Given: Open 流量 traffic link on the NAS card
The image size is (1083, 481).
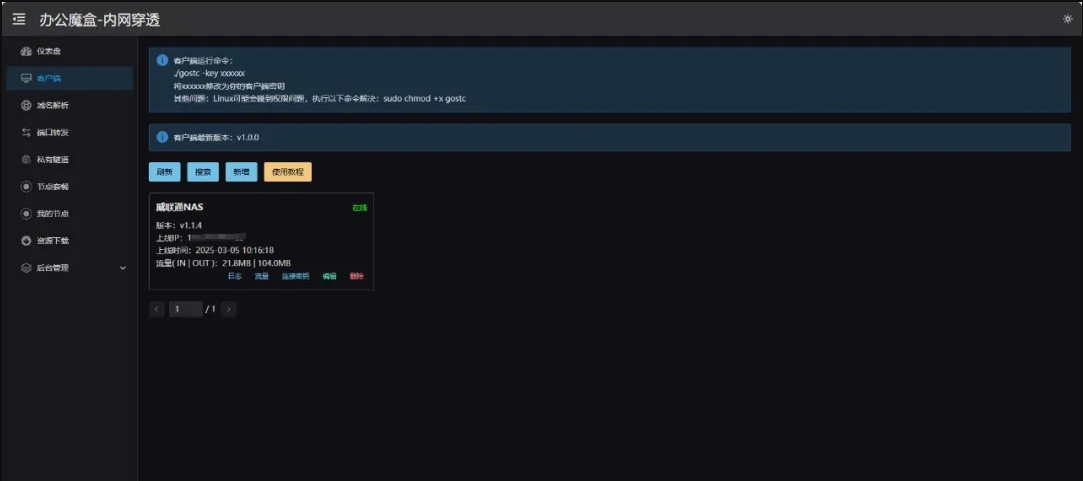Looking at the screenshot, I should (x=261, y=276).
